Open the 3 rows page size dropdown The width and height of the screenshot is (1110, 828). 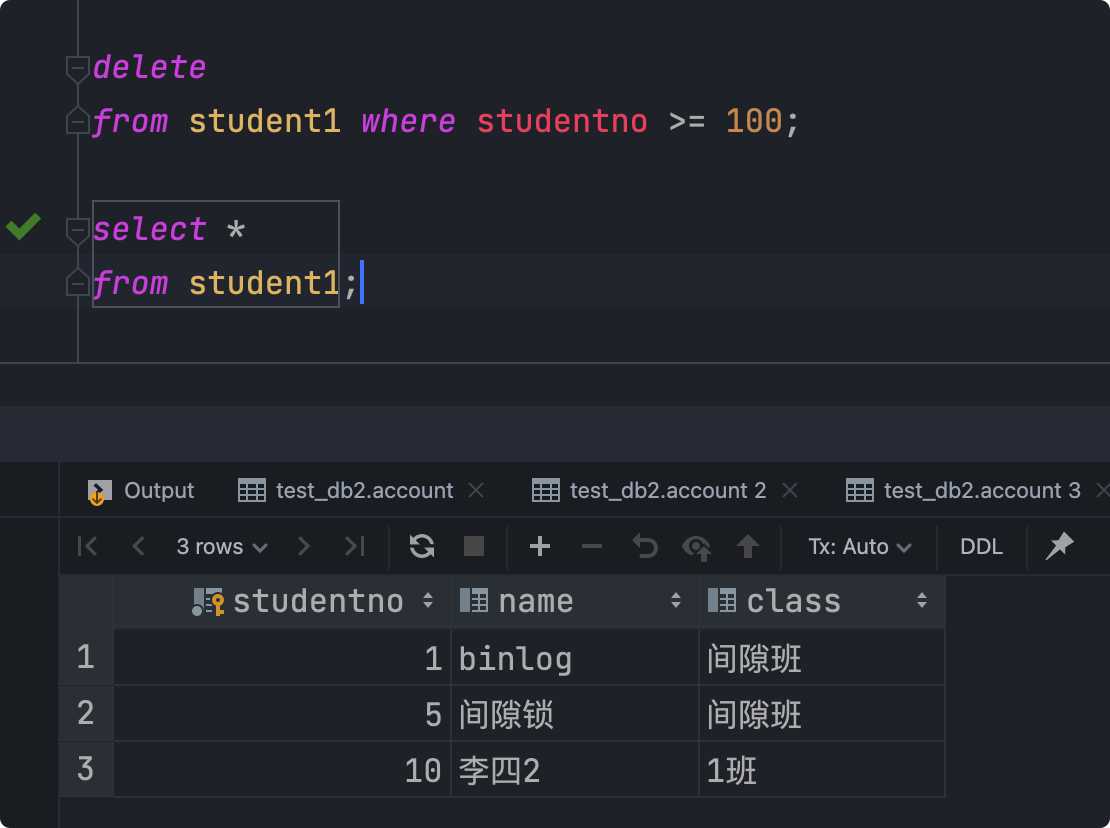pos(222,546)
